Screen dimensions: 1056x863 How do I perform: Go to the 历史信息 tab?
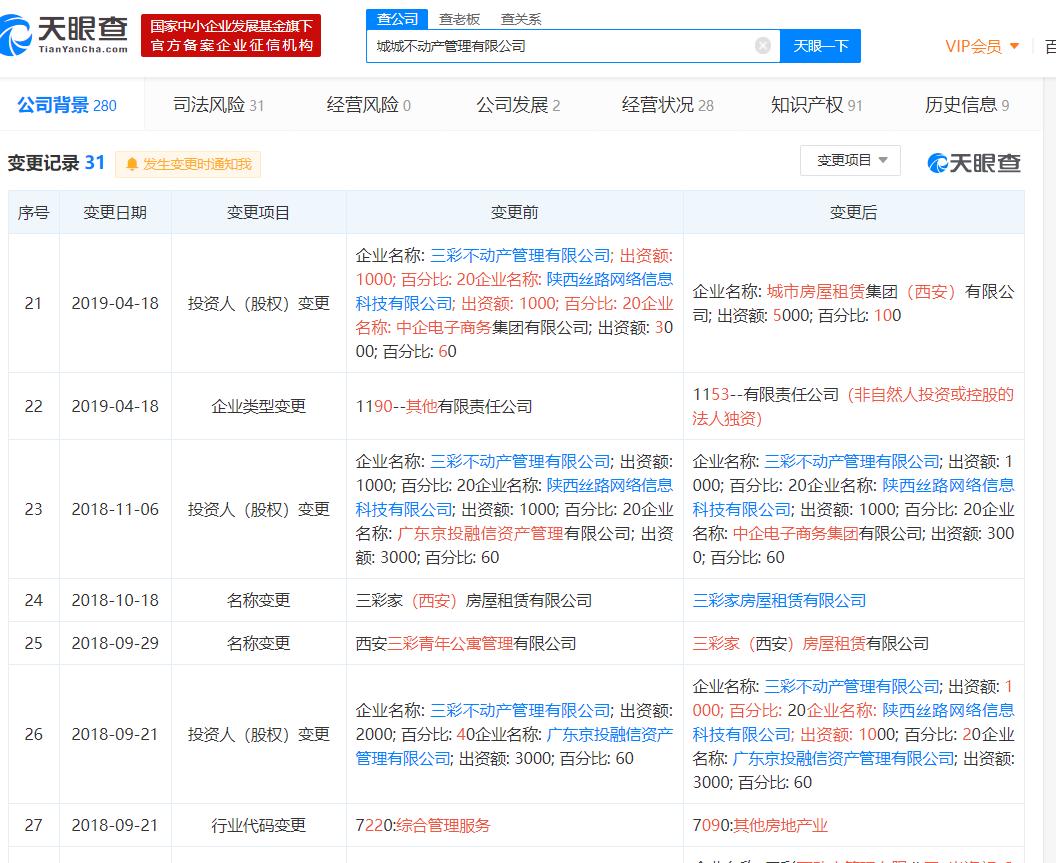click(966, 105)
